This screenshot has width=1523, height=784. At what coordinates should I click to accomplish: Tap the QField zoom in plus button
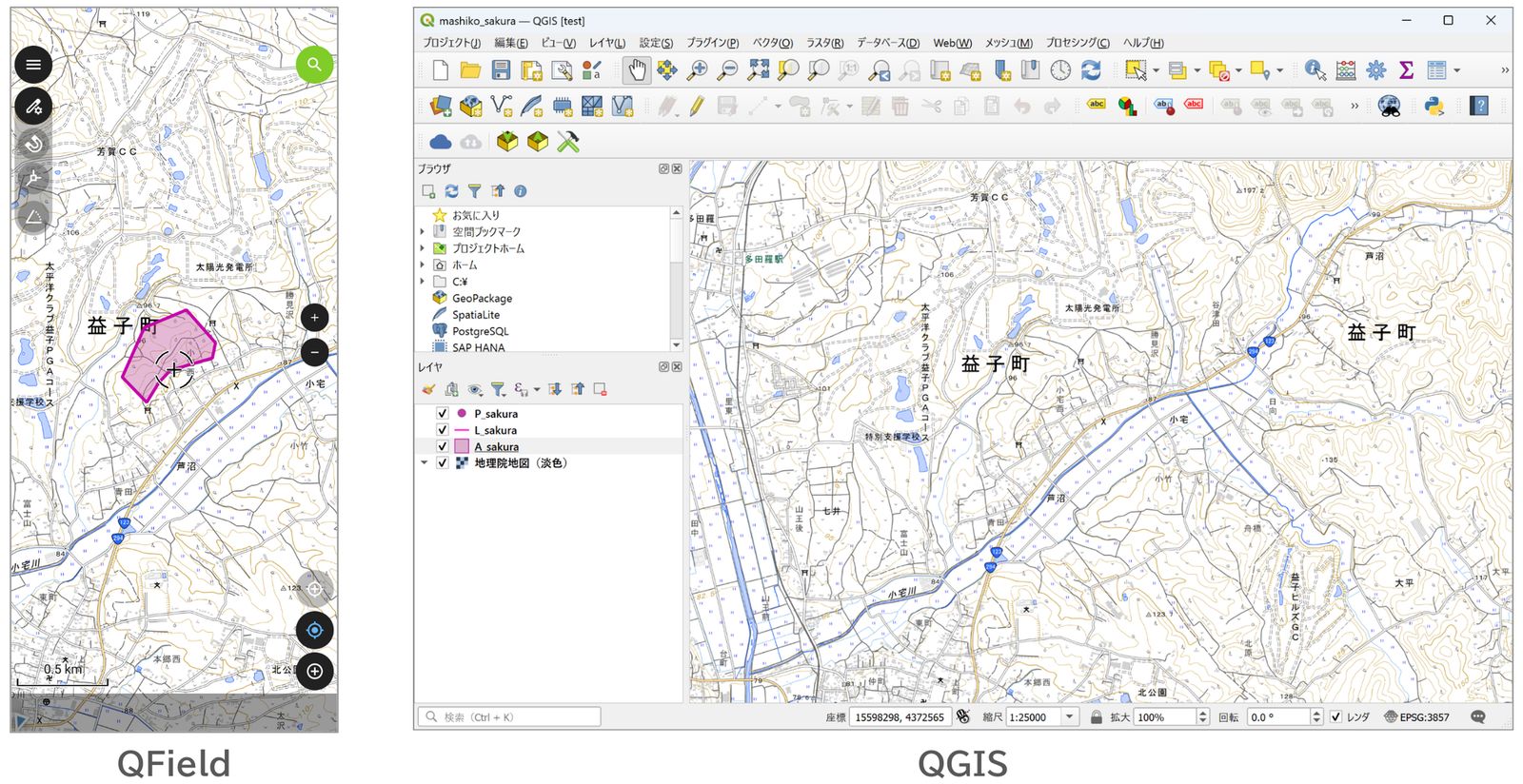pos(314,318)
